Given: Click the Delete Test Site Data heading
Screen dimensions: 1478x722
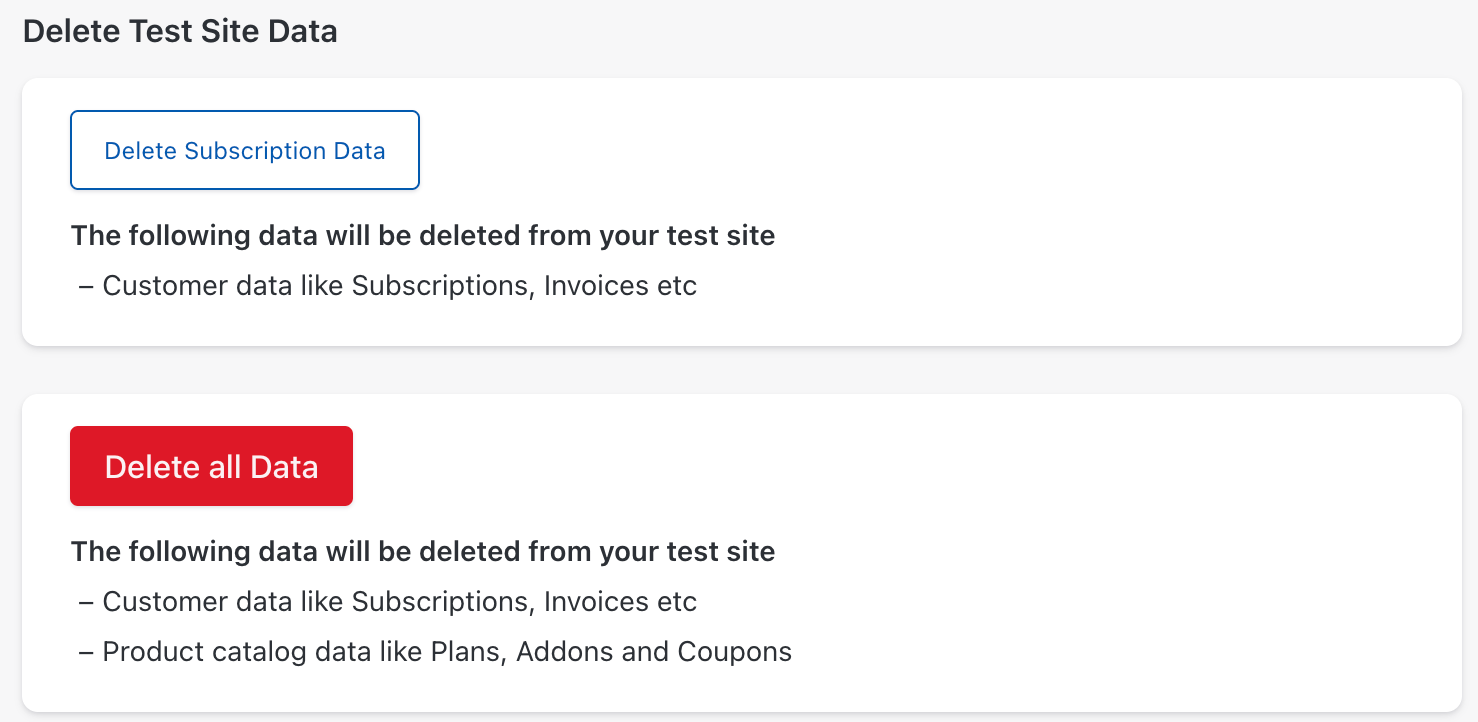Looking at the screenshot, I should tap(180, 31).
